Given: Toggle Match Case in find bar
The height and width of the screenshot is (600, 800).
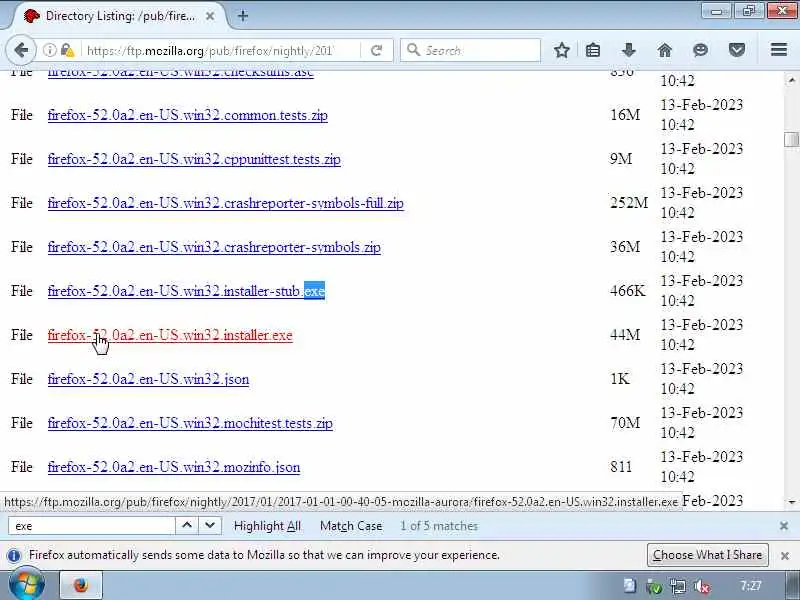Looking at the screenshot, I should tap(351, 526).
